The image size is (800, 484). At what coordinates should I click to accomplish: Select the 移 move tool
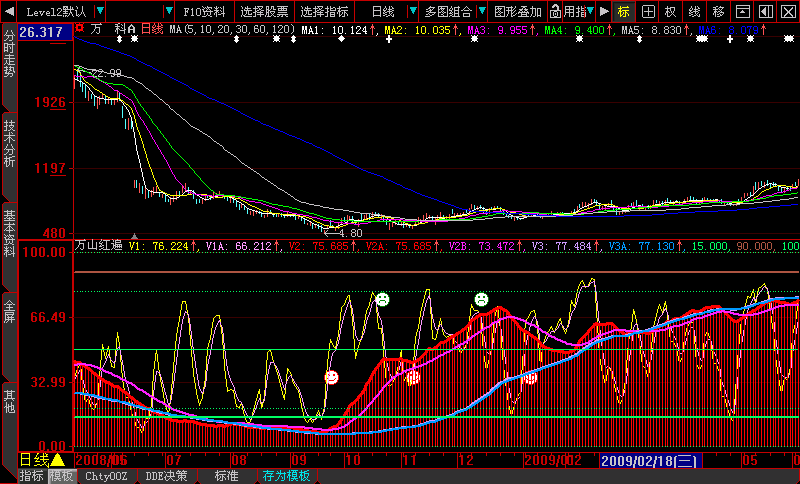718,11
